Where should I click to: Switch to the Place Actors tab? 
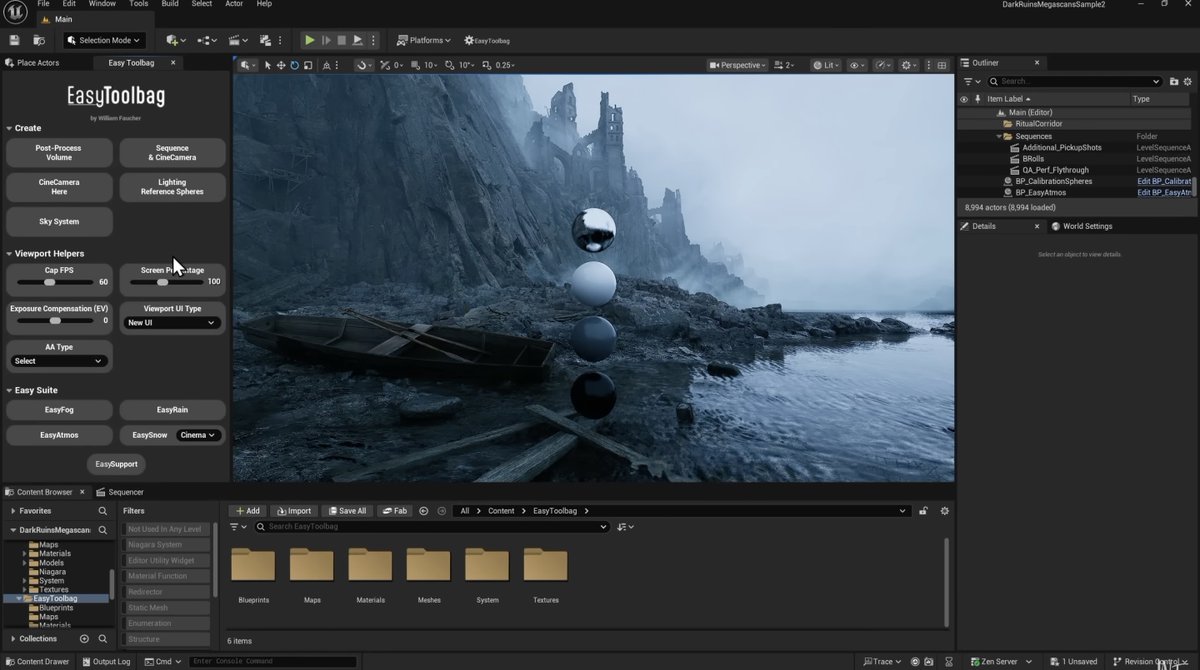33,63
